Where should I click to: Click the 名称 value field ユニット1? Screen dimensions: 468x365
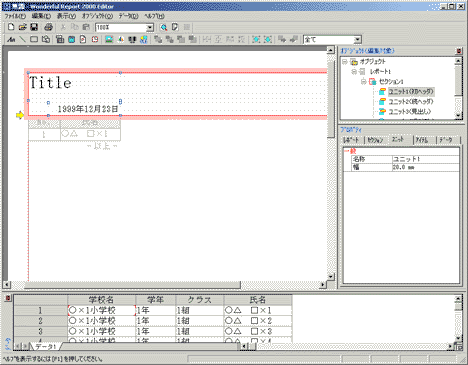point(426,159)
